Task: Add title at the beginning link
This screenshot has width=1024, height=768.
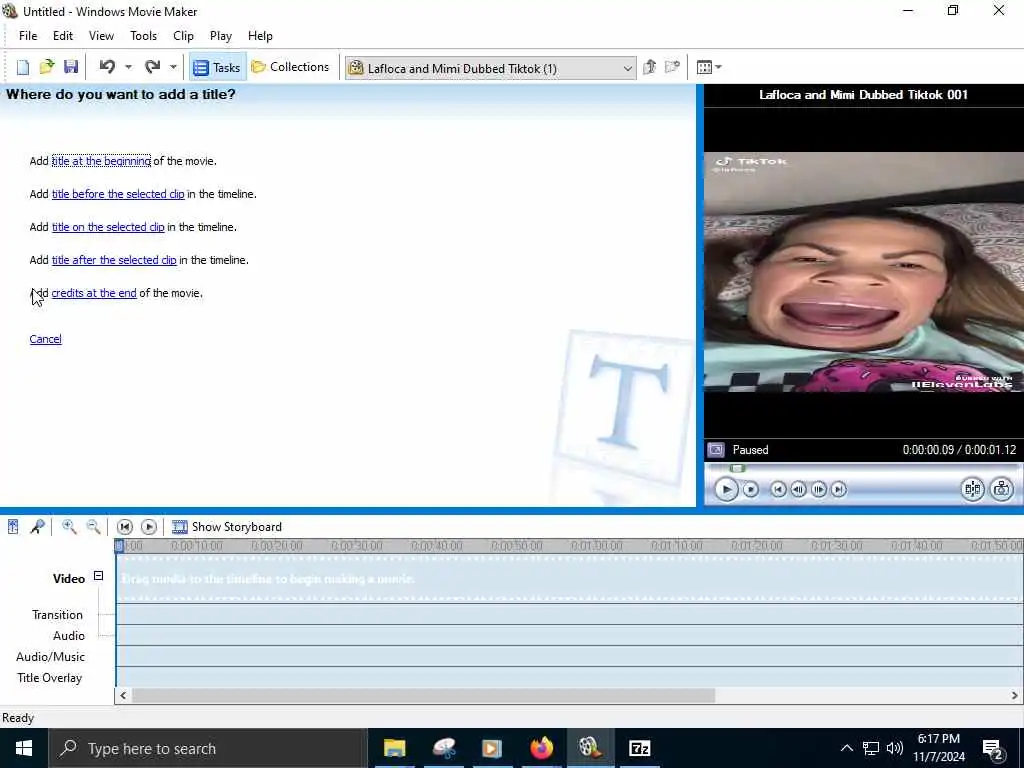Action: point(101,161)
